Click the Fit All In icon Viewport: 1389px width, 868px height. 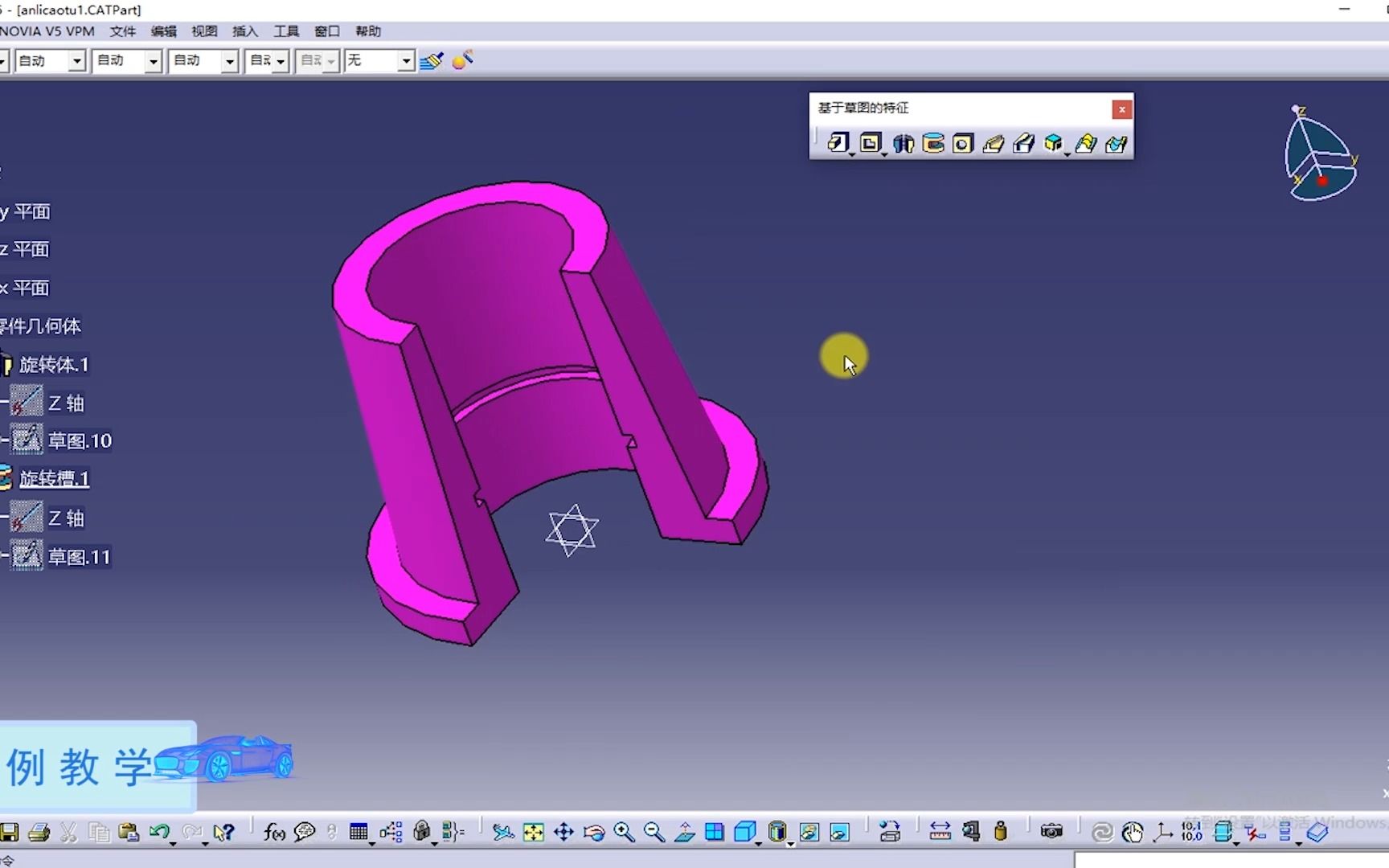[x=533, y=833]
